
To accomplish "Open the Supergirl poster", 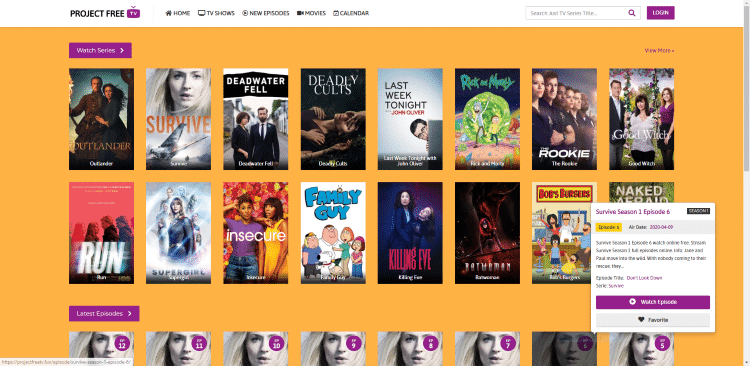I will pyautogui.click(x=178, y=233).
